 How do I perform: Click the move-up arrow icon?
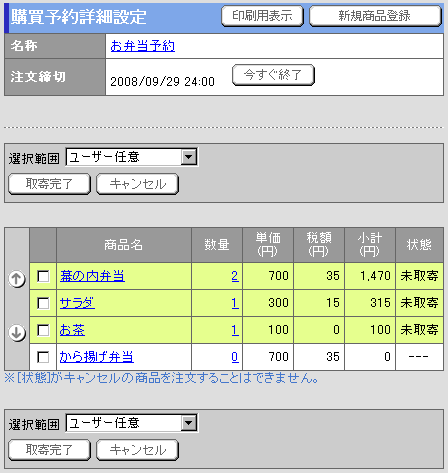tap(17, 278)
